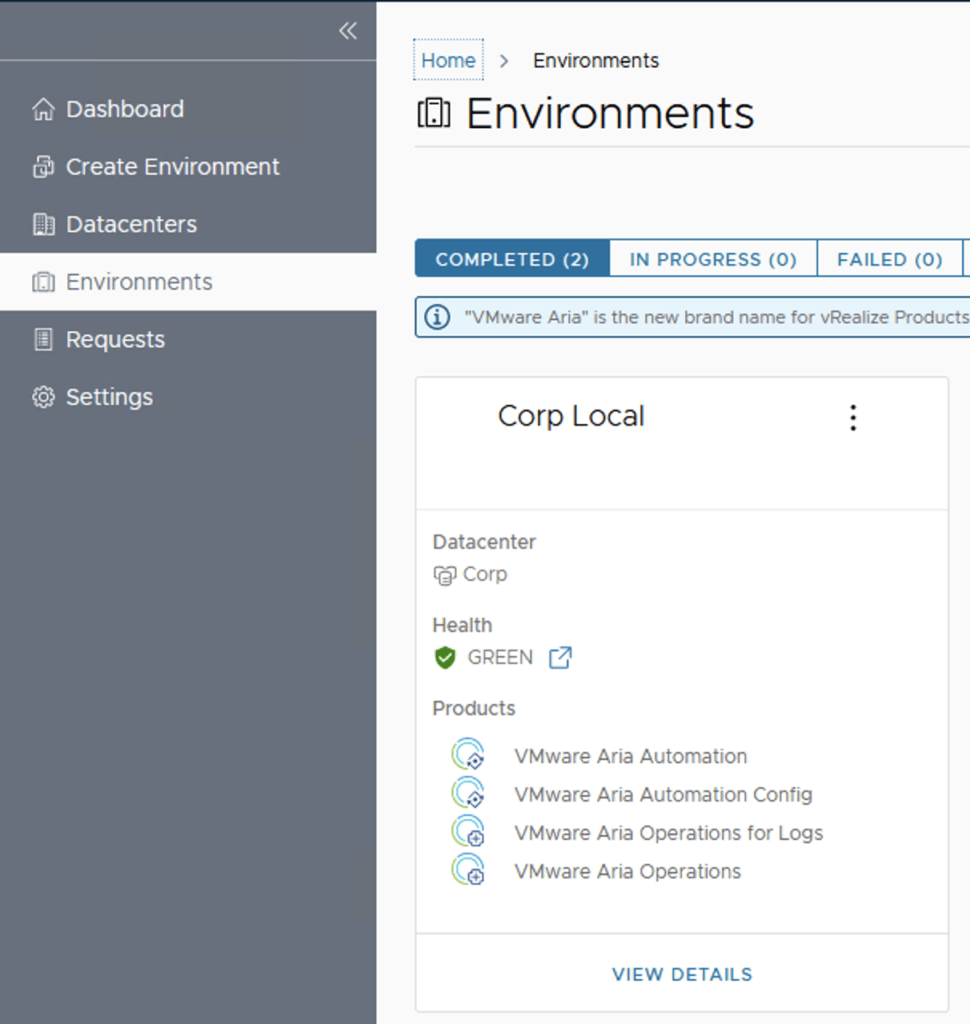This screenshot has width=970, height=1024.
Task: Click the VMware Aria brand name banner
Action: pyautogui.click(x=692, y=317)
